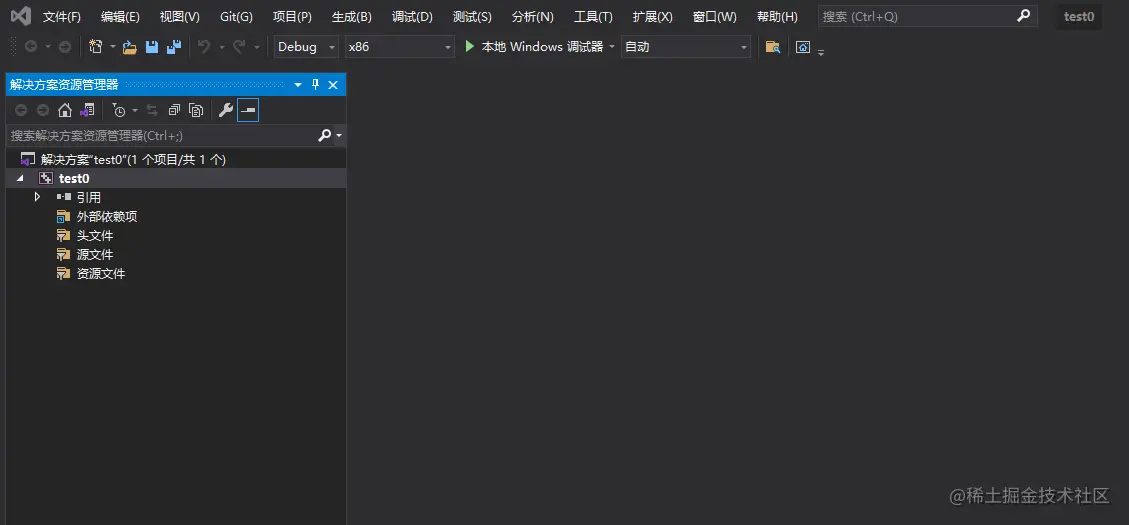Open the Debug configuration dropdown
The image size is (1129, 525).
coord(306,47)
